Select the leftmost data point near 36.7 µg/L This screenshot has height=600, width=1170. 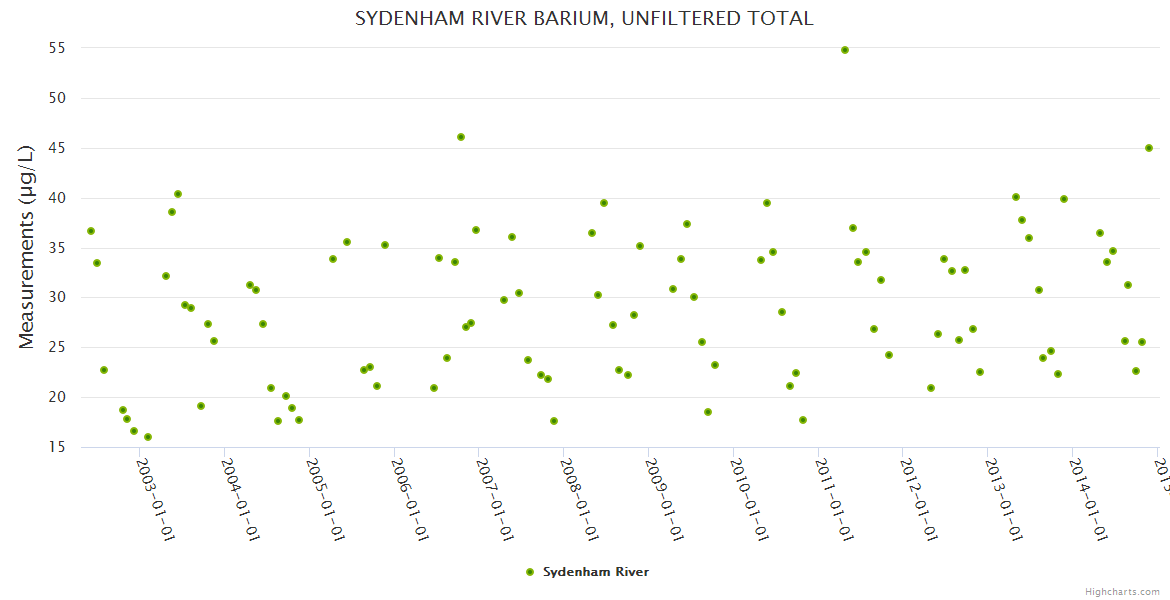click(91, 231)
